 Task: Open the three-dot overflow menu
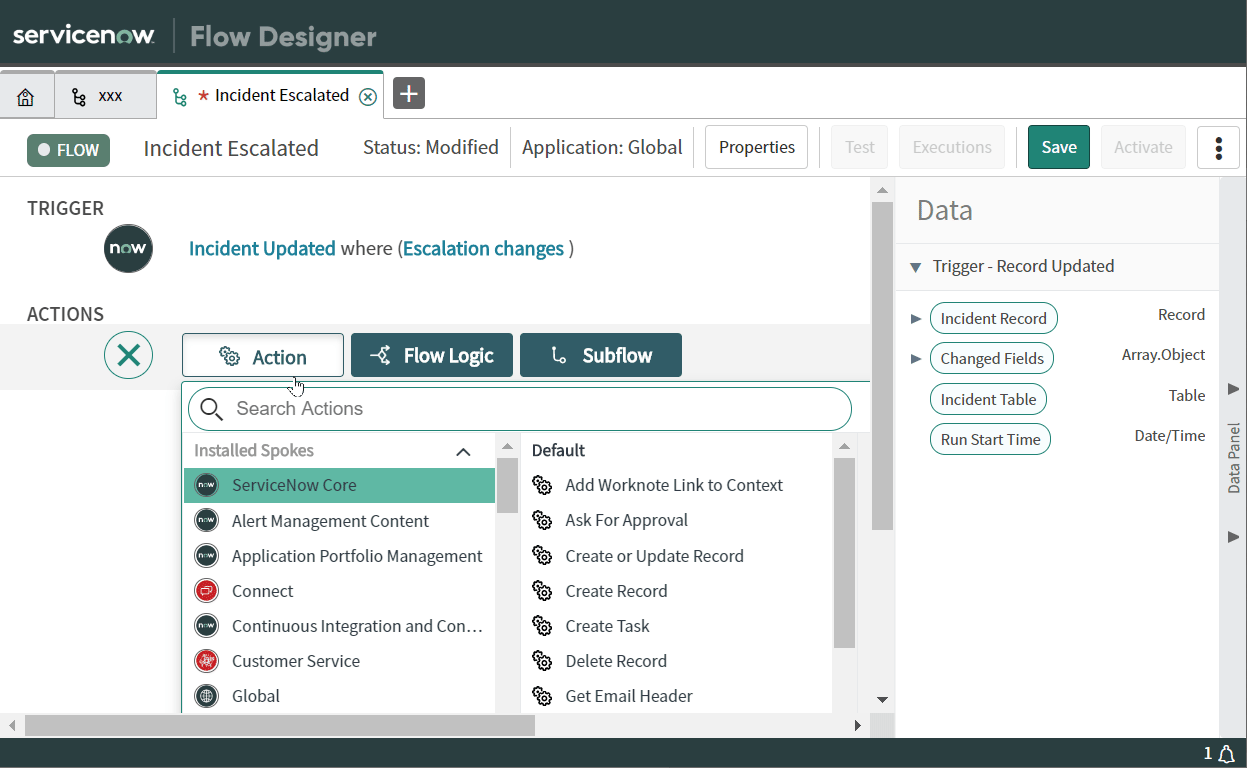coord(1218,147)
